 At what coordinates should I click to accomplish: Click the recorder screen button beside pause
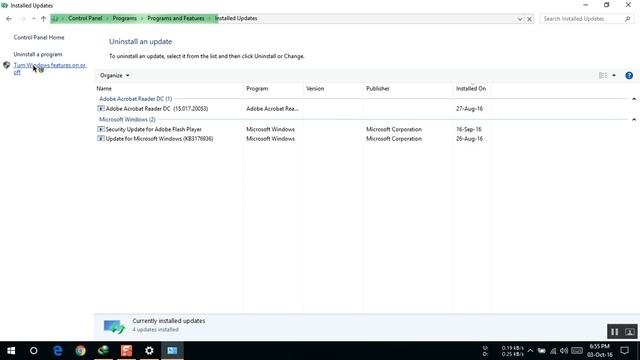pyautogui.click(x=630, y=332)
